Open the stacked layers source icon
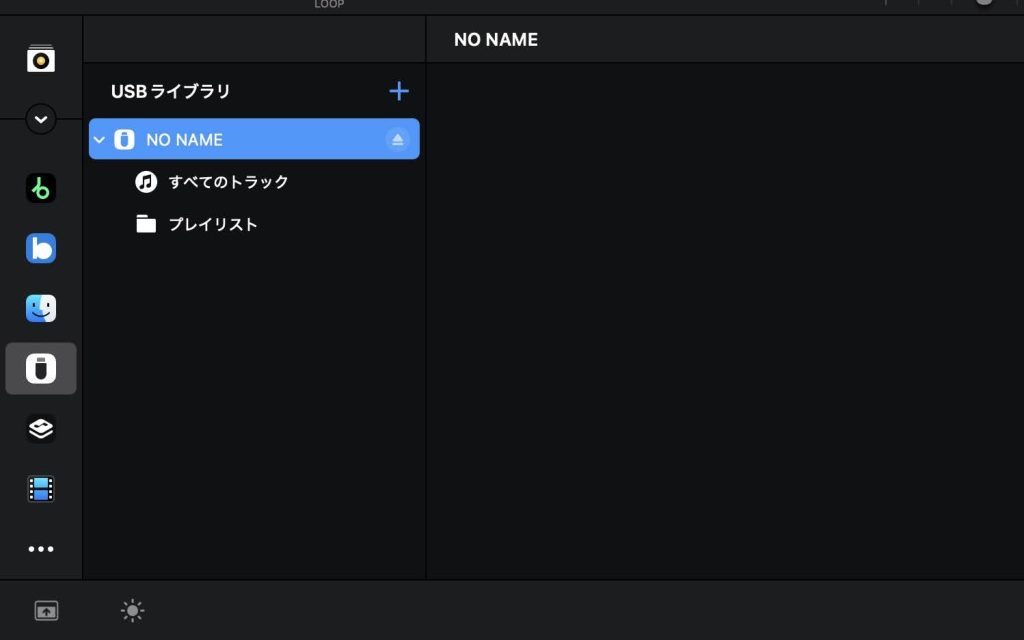The width and height of the screenshot is (1024, 640). pos(41,429)
